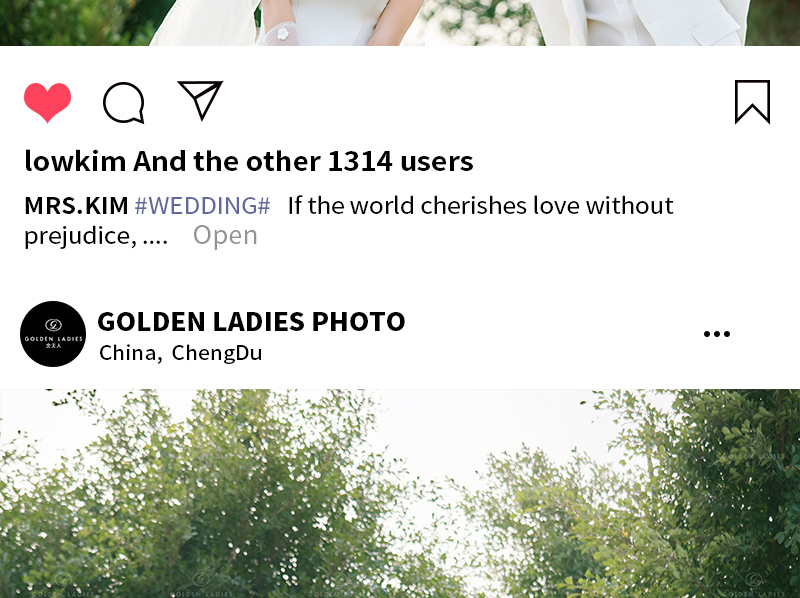Open MRS.KIM profile from caption
The width and height of the screenshot is (800, 598).
coord(77,206)
